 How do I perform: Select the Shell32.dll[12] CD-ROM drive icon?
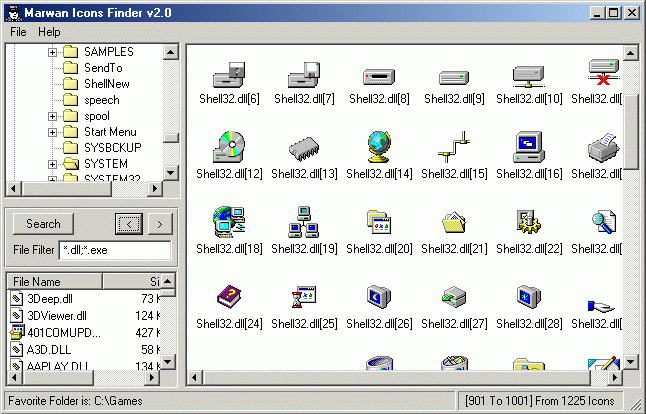pos(229,147)
